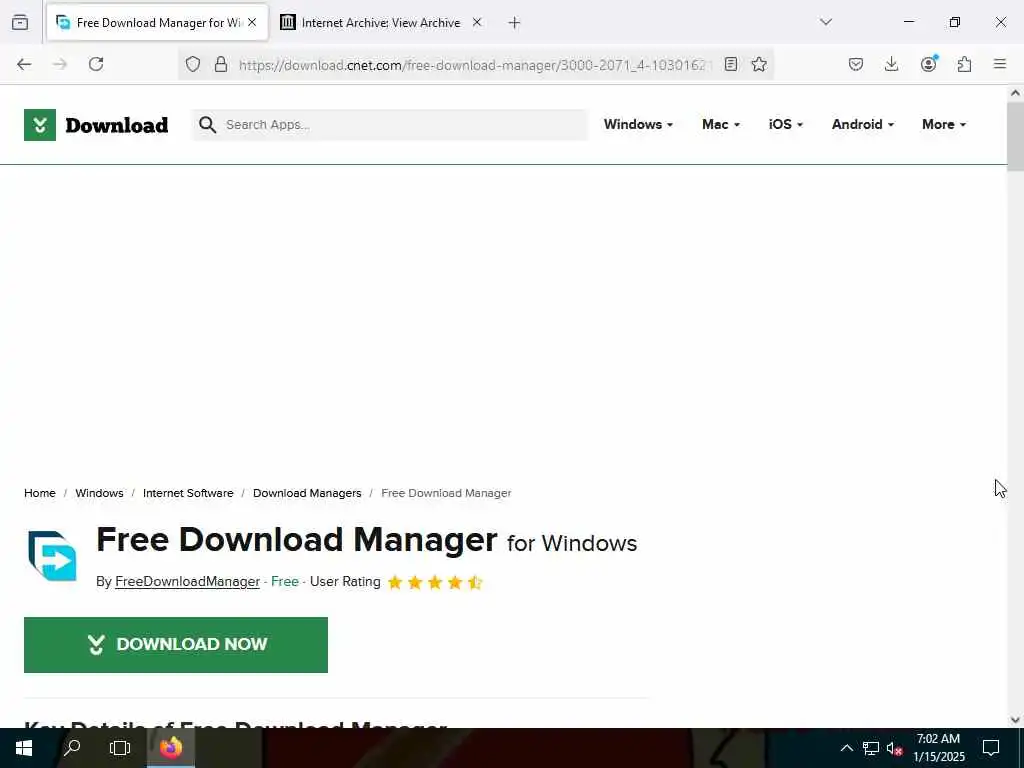Image resolution: width=1024 pixels, height=768 pixels.
Task: Expand the iOS dropdown menu
Action: [x=786, y=125]
